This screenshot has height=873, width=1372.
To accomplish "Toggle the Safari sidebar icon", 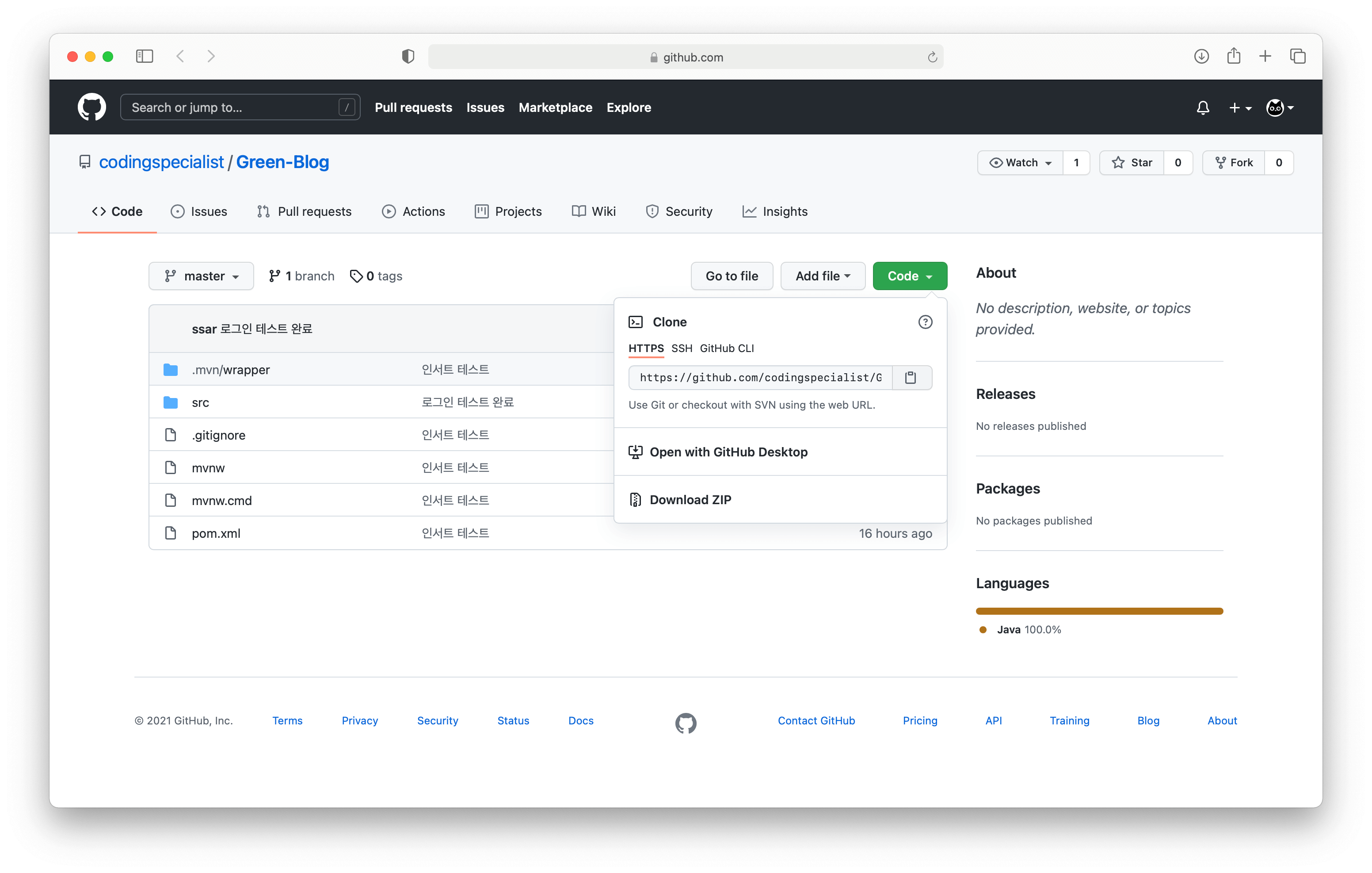I will click(x=145, y=57).
